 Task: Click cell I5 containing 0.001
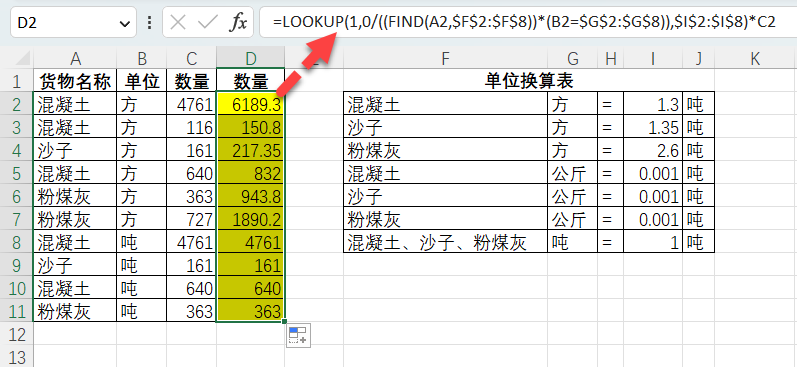click(x=653, y=173)
